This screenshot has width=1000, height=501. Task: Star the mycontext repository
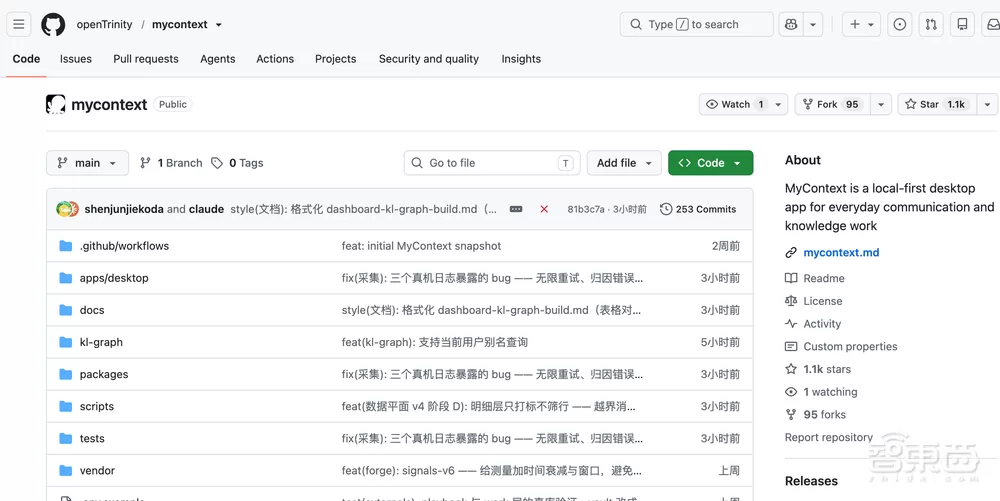(937, 105)
